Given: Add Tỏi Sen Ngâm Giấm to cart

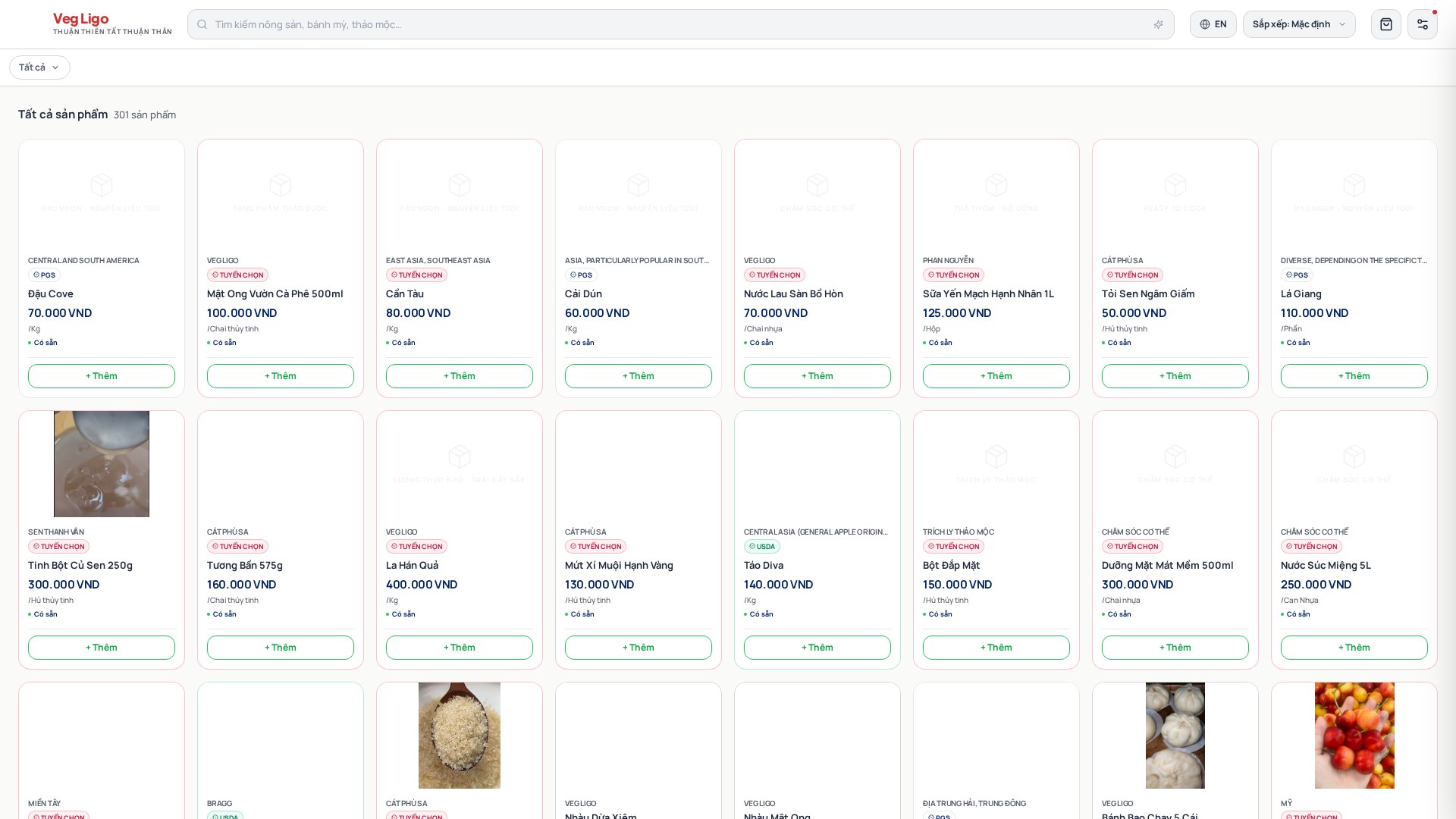Looking at the screenshot, I should pos(1175,376).
